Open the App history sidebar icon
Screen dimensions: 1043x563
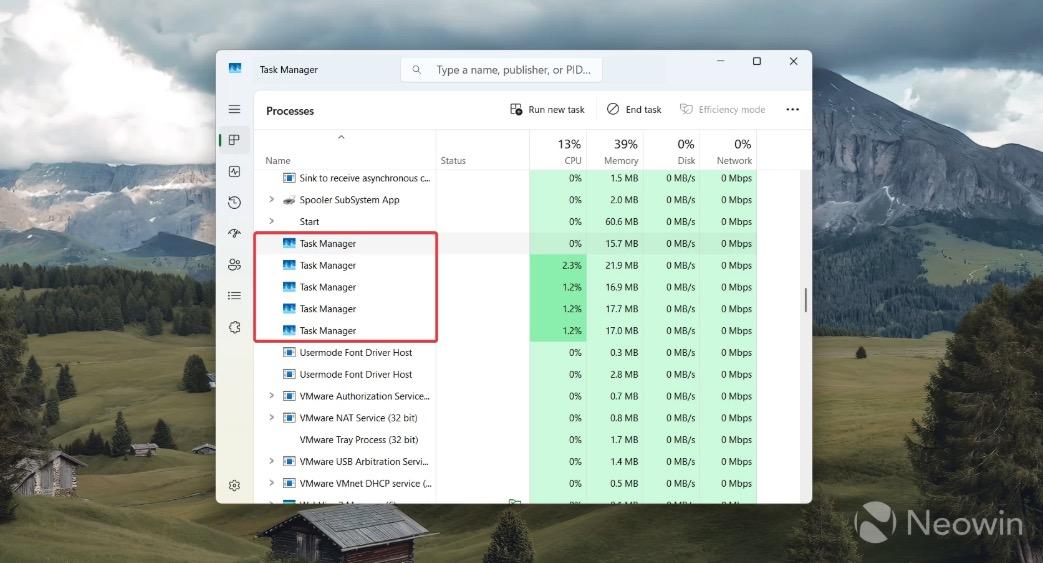coord(234,202)
